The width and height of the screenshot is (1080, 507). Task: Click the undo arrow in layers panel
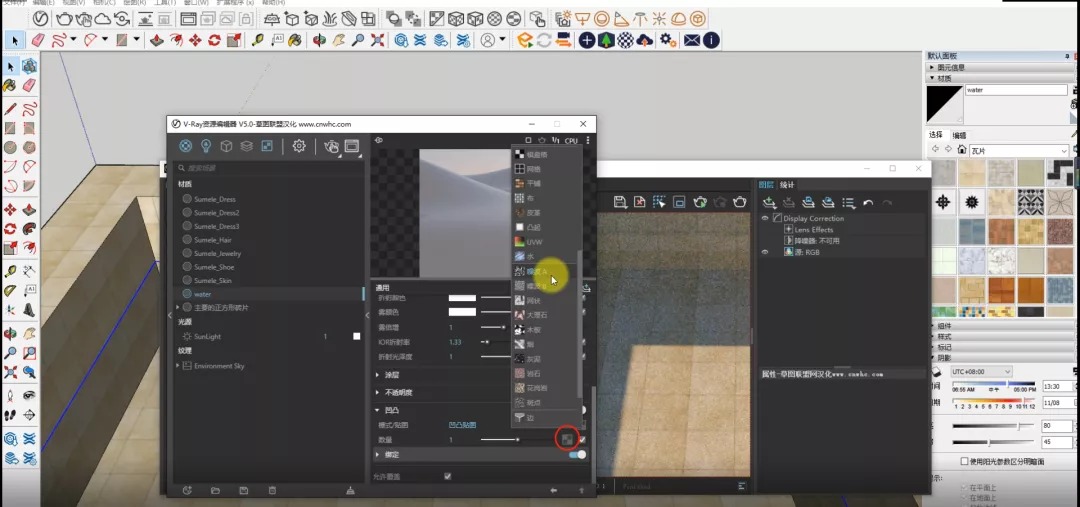point(868,203)
